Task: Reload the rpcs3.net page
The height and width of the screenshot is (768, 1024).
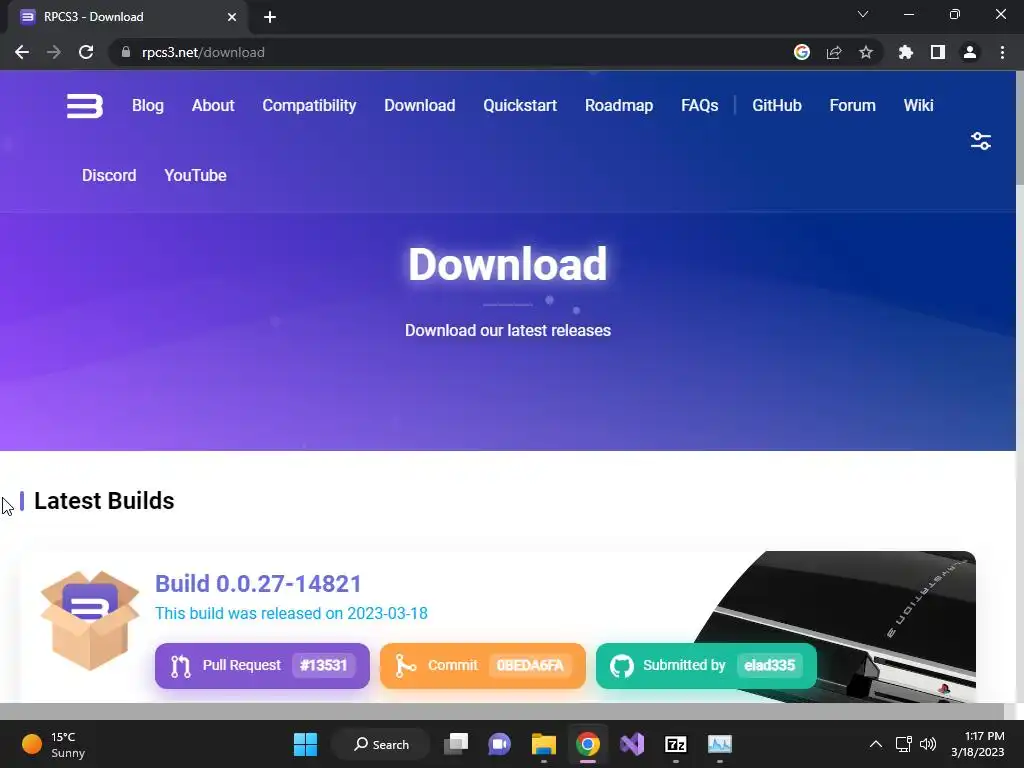Action: pyautogui.click(x=86, y=52)
